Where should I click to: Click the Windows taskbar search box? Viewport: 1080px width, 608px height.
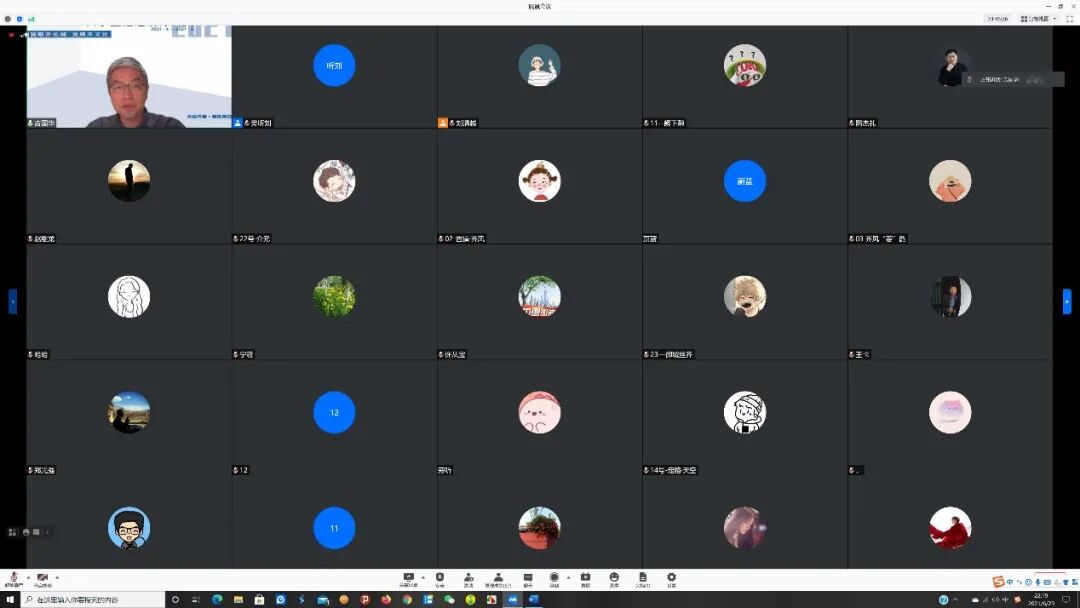(x=93, y=600)
